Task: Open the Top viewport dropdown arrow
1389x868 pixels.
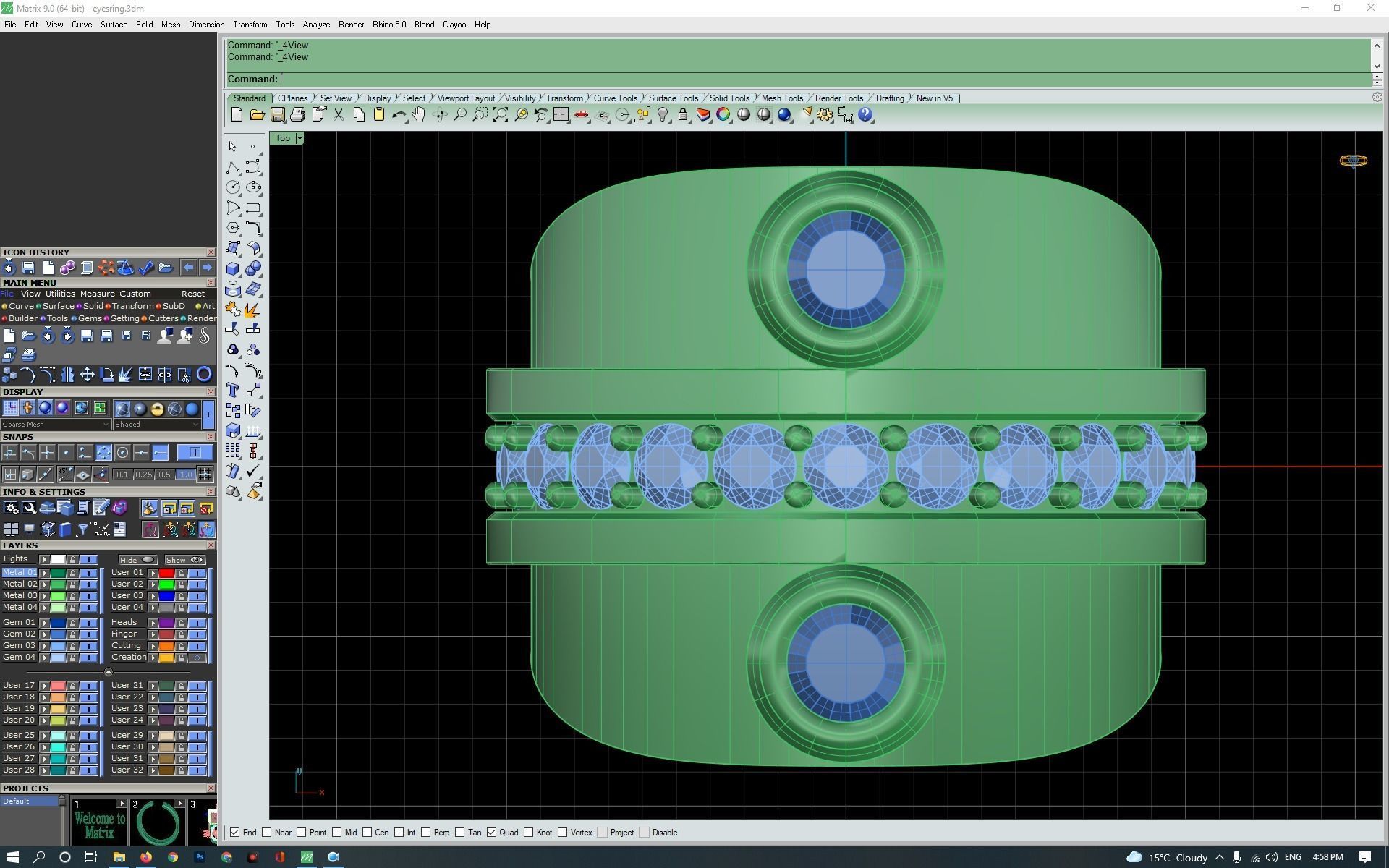Action: coord(300,138)
